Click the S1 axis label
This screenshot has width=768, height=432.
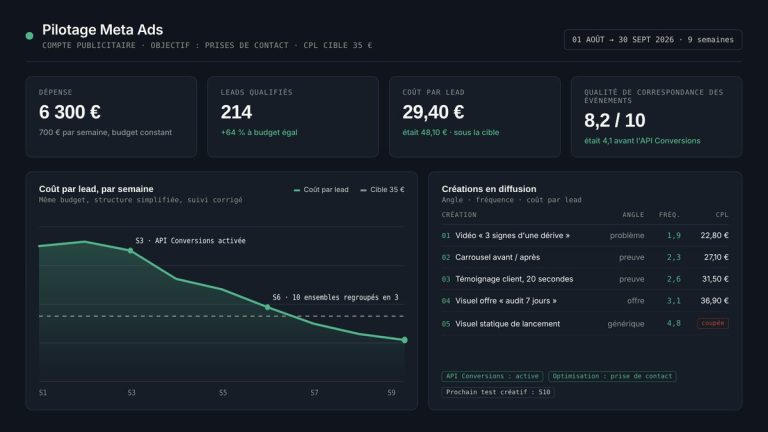(43, 392)
